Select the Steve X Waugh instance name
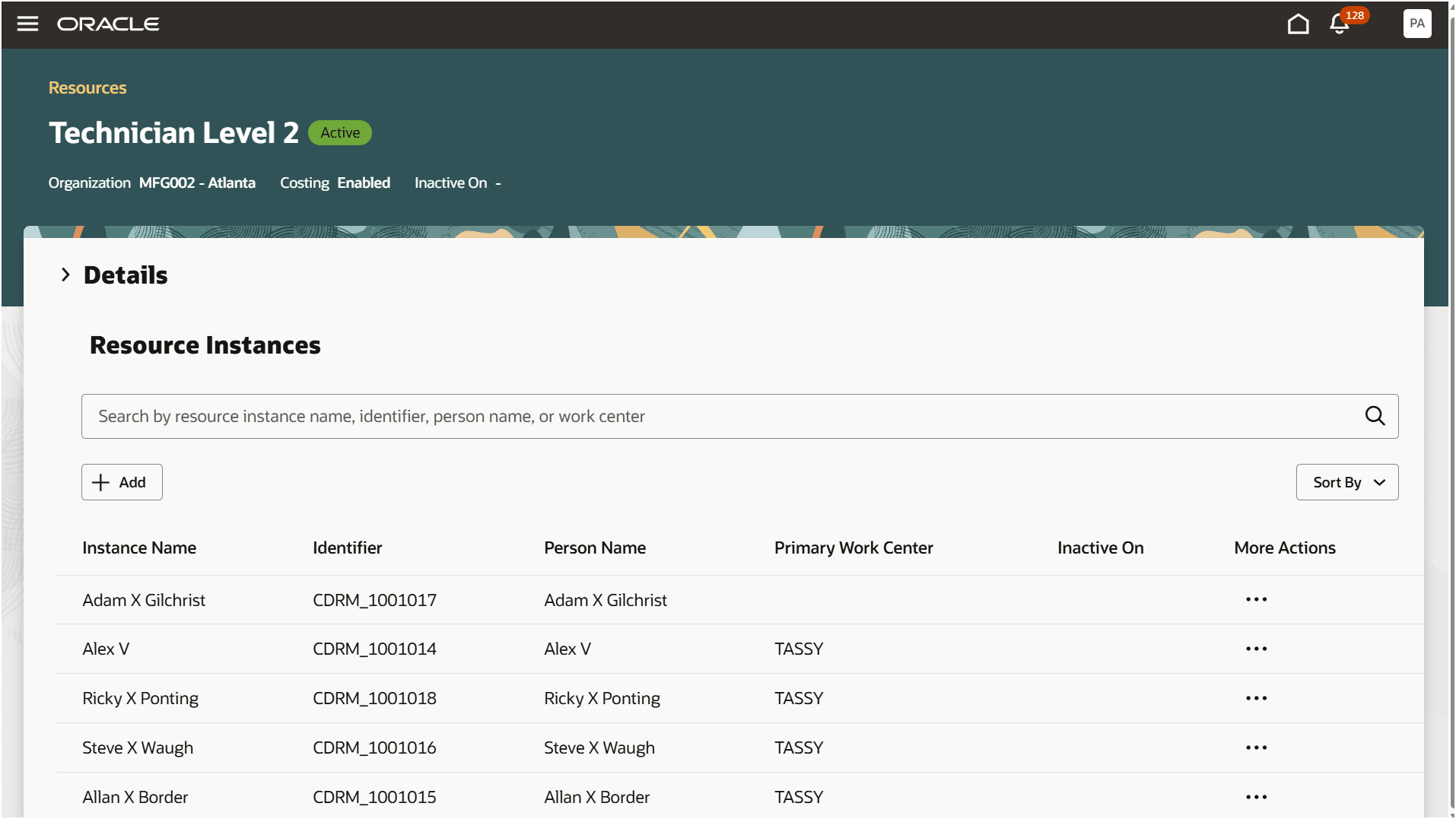 pos(138,748)
